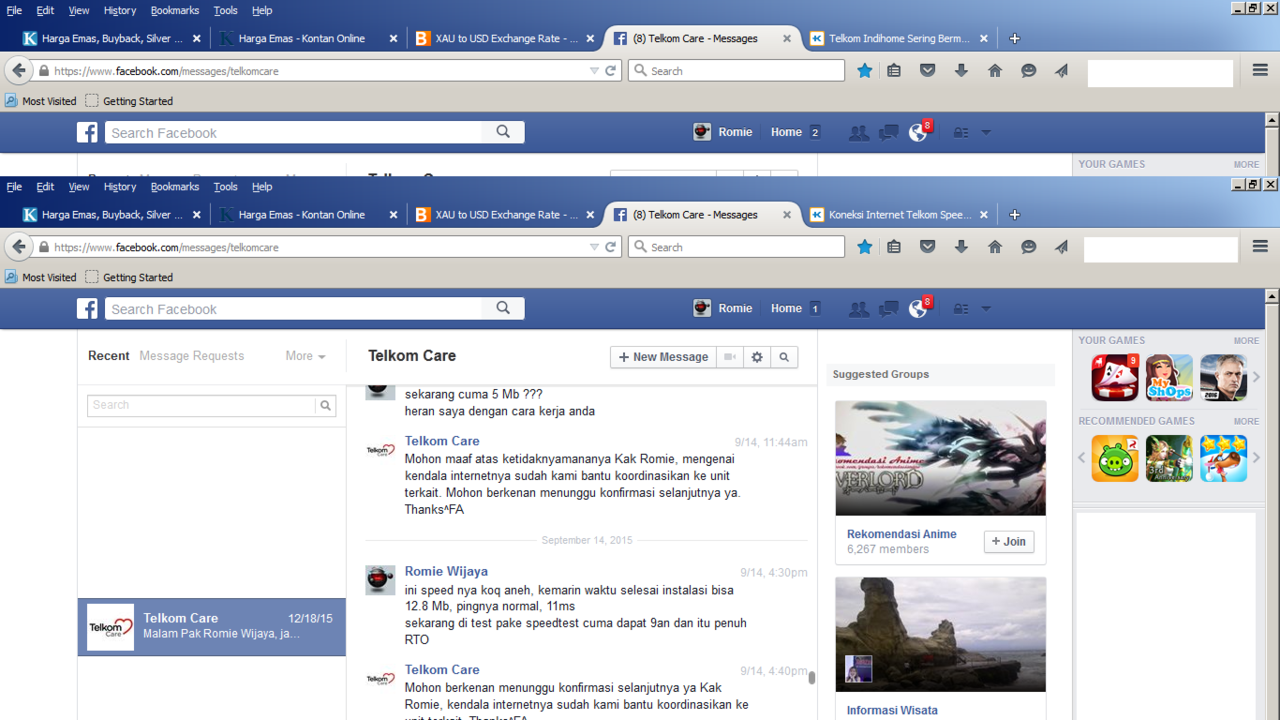
Task: Open downloads arrow in front window toolbar
Action: [x=961, y=247]
